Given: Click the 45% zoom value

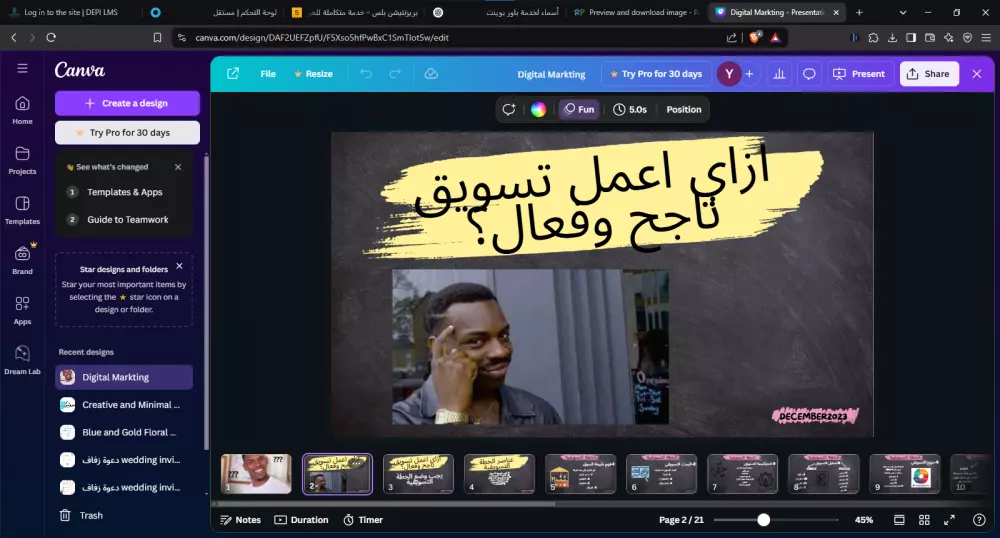Looking at the screenshot, I should [x=864, y=520].
